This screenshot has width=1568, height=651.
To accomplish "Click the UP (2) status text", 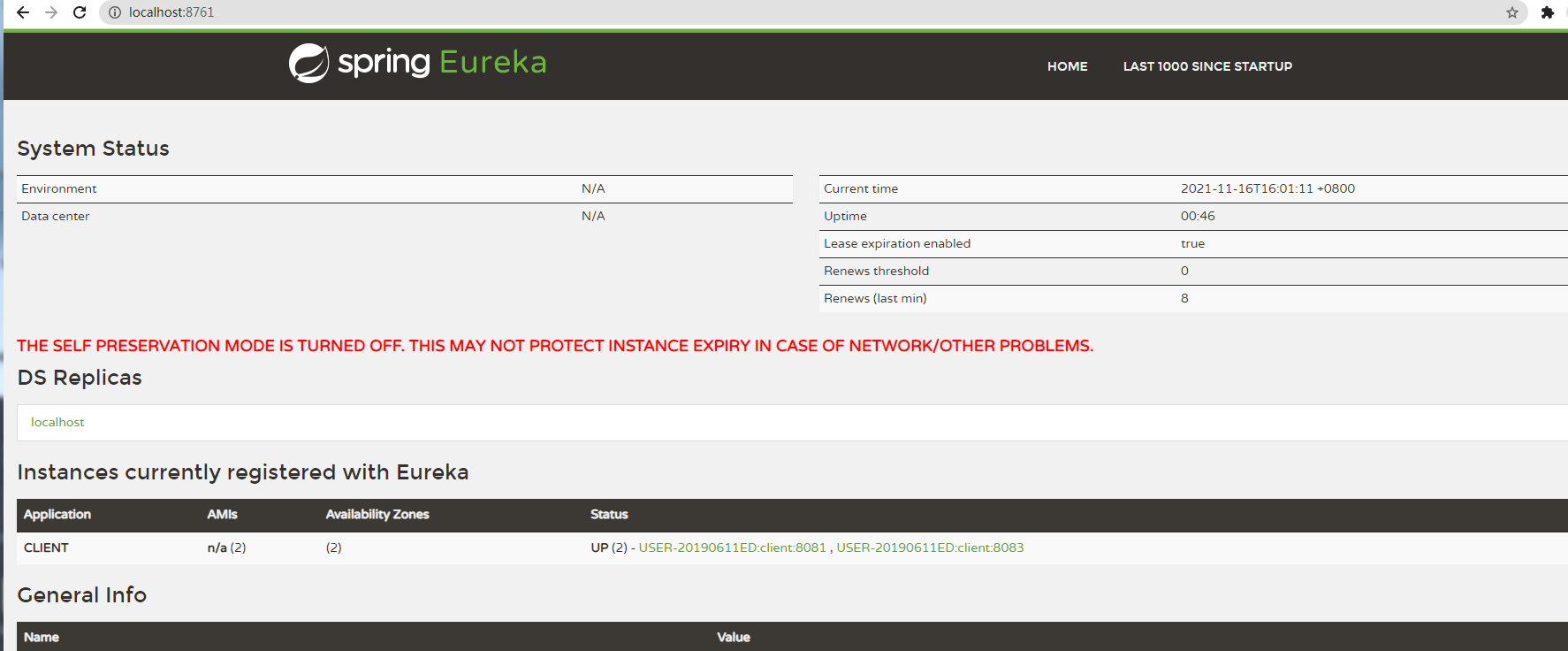I will pos(609,548).
